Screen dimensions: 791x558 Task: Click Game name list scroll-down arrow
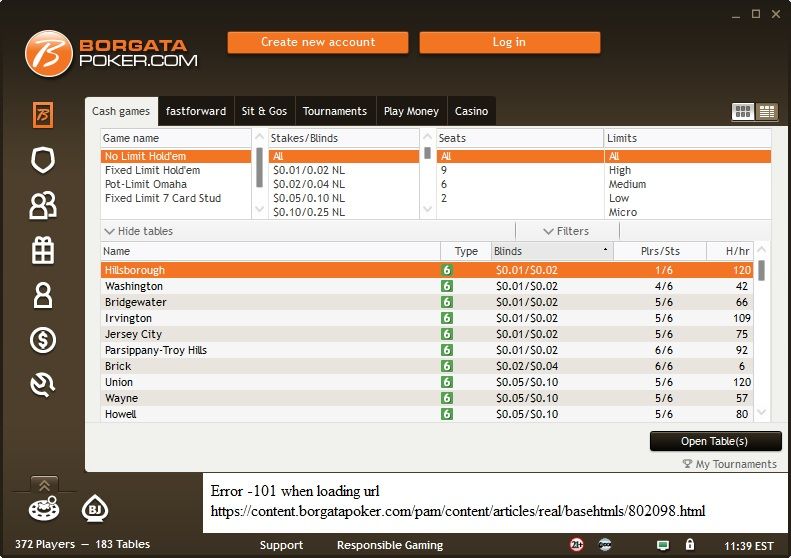click(259, 208)
